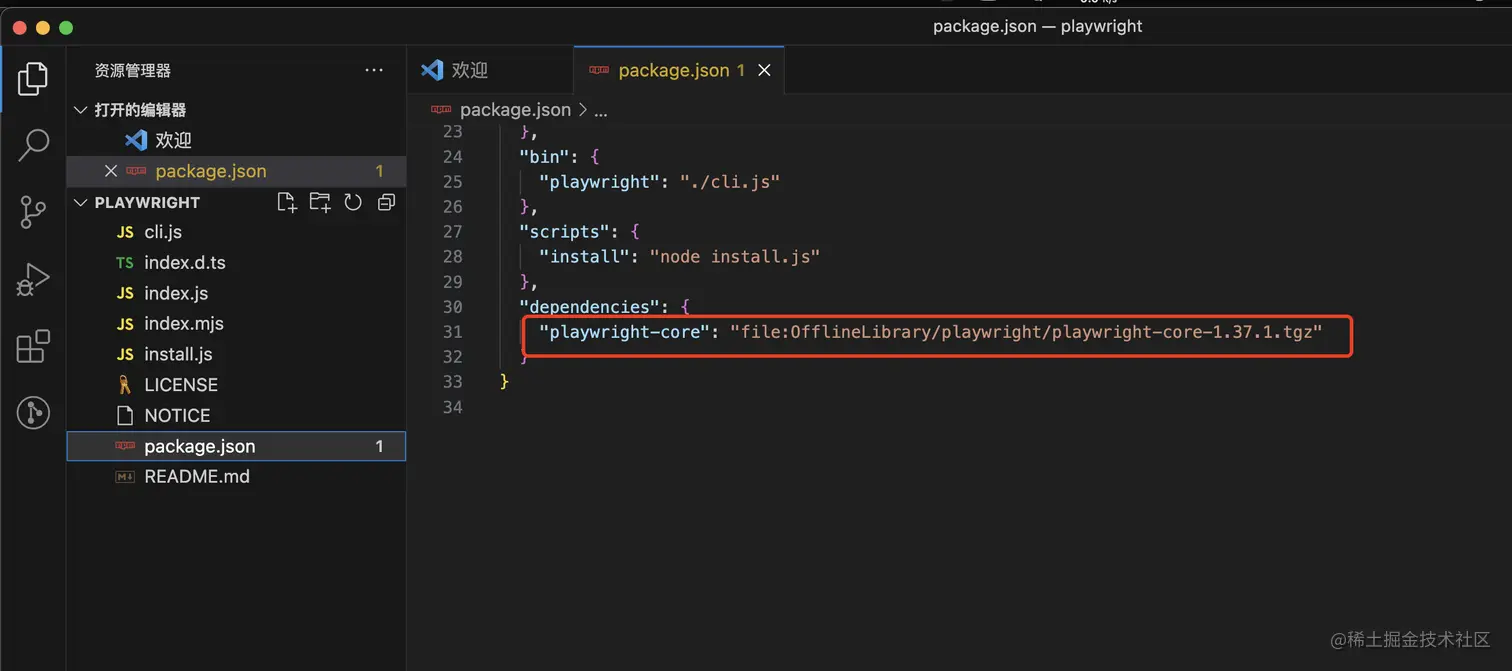Viewport: 1512px width, 671px height.
Task: Open the Search view in activity bar
Action: tap(33, 145)
